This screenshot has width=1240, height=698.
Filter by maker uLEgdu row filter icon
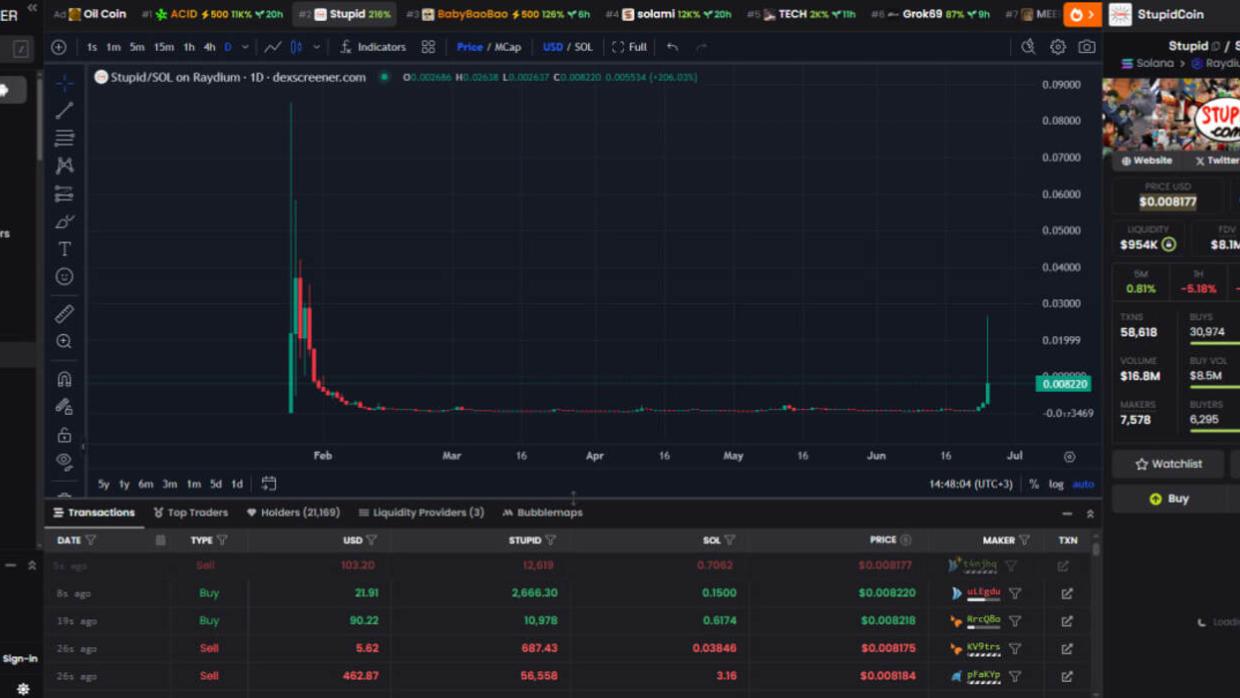coord(1015,593)
